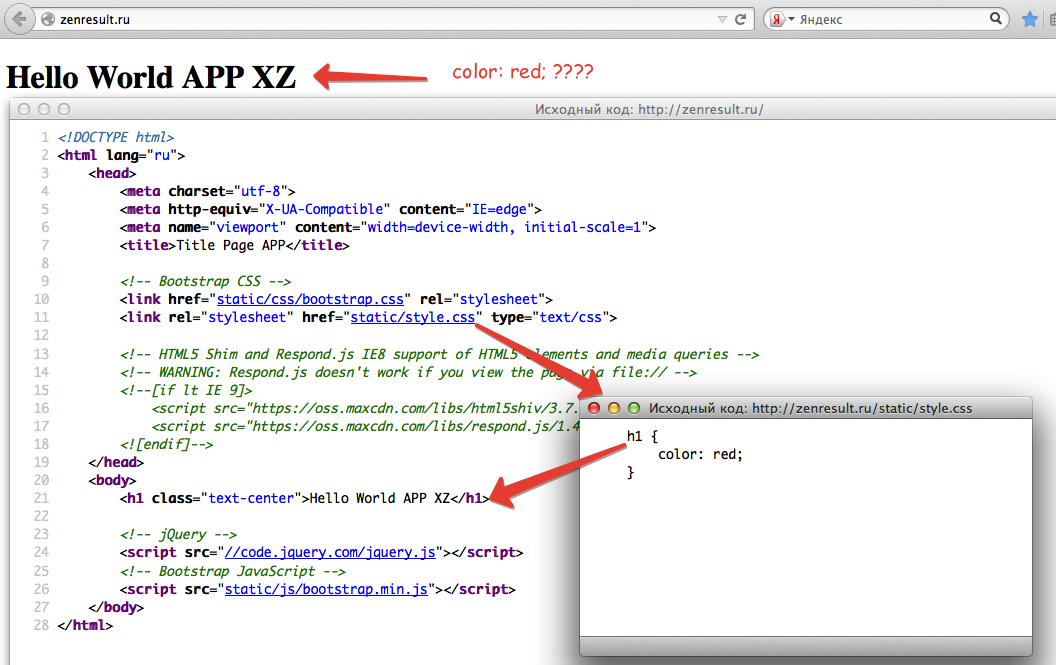Viewport: 1056px width, 665px height.
Task: Bookmark the page with the star icon
Action: [1029, 20]
